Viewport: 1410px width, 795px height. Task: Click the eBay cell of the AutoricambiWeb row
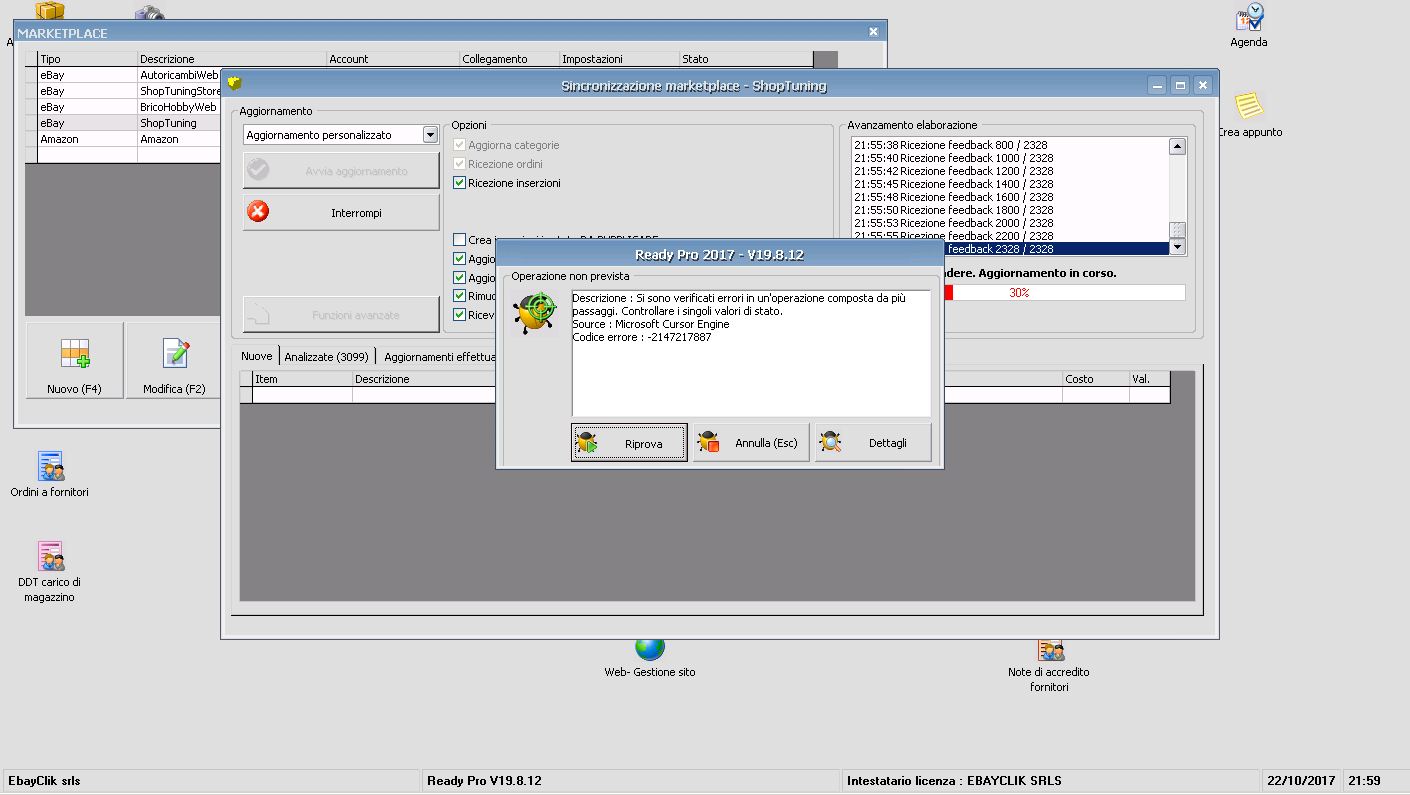(x=87, y=75)
